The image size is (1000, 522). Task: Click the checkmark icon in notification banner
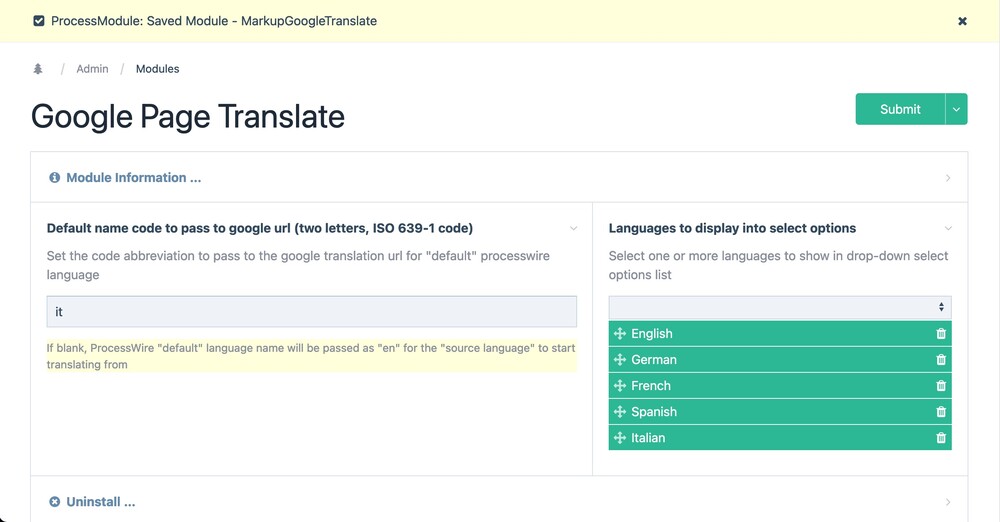point(39,21)
